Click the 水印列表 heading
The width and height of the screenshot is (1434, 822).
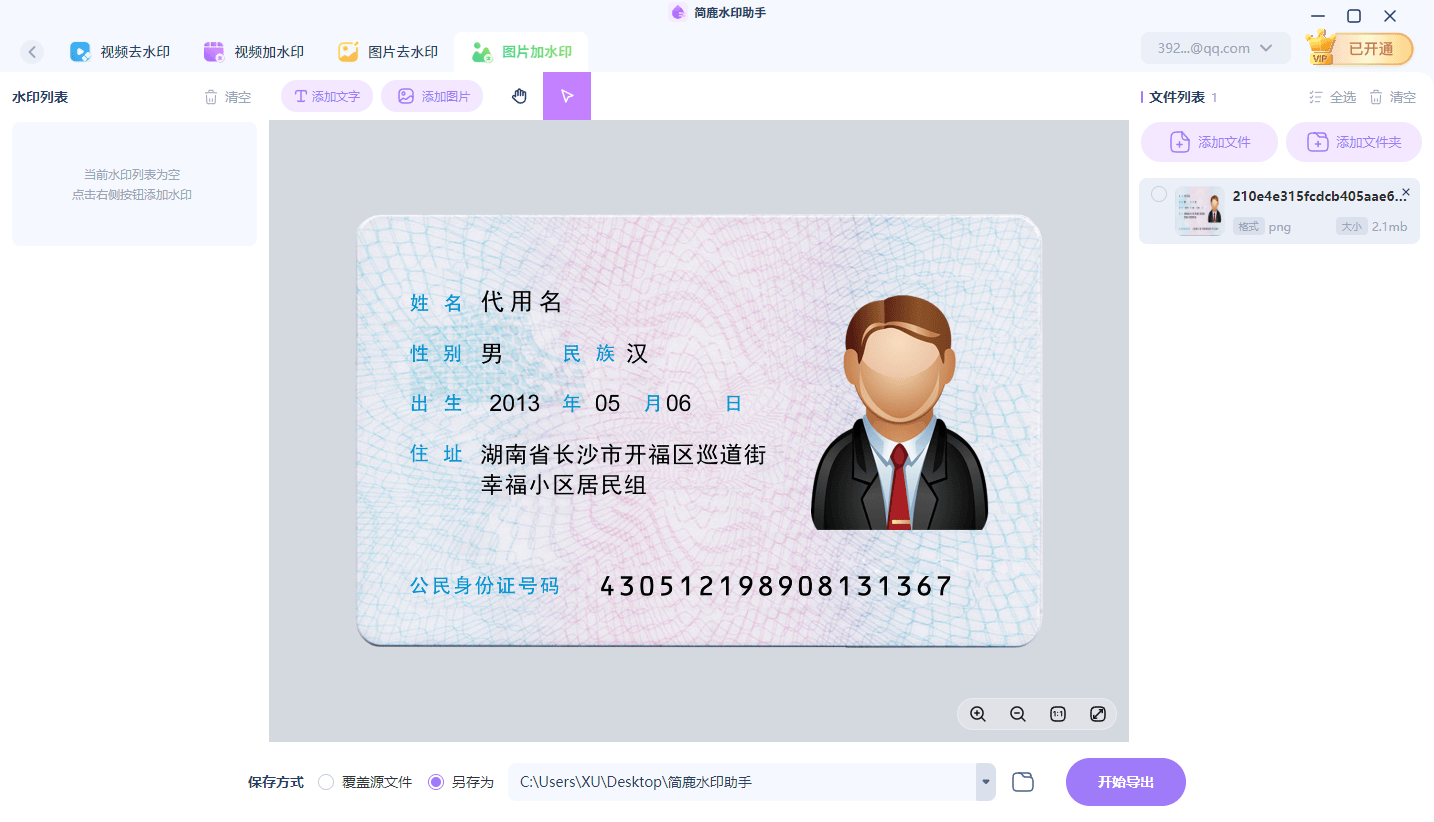[x=40, y=97]
